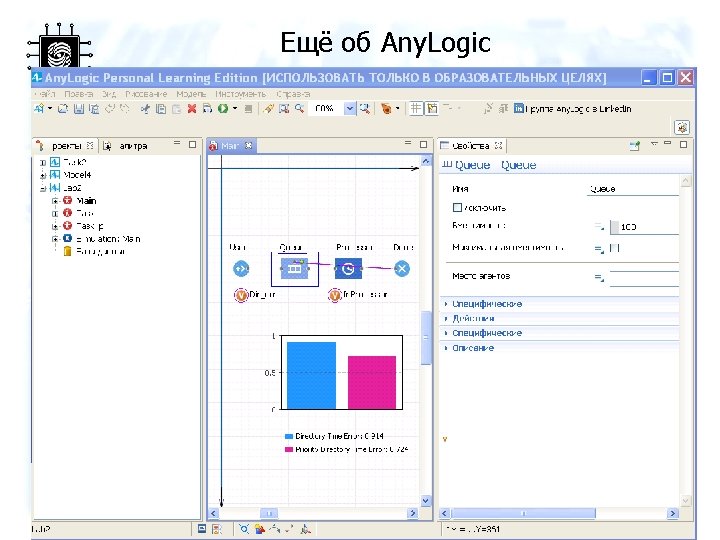Select the database item in project tree
The image size is (720, 540).
tap(94, 251)
